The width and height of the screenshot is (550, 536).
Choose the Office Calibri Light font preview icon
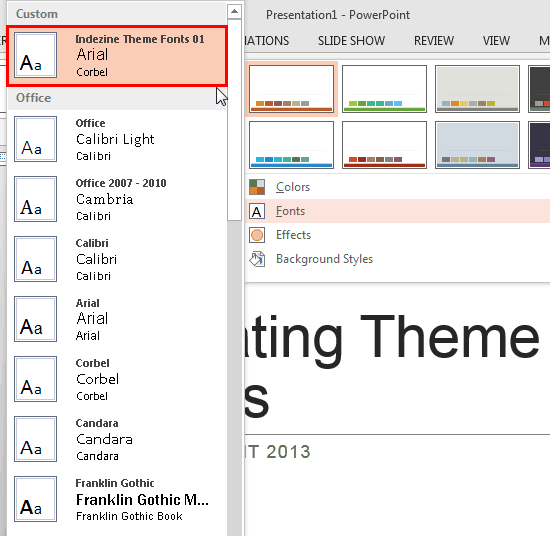[35, 139]
